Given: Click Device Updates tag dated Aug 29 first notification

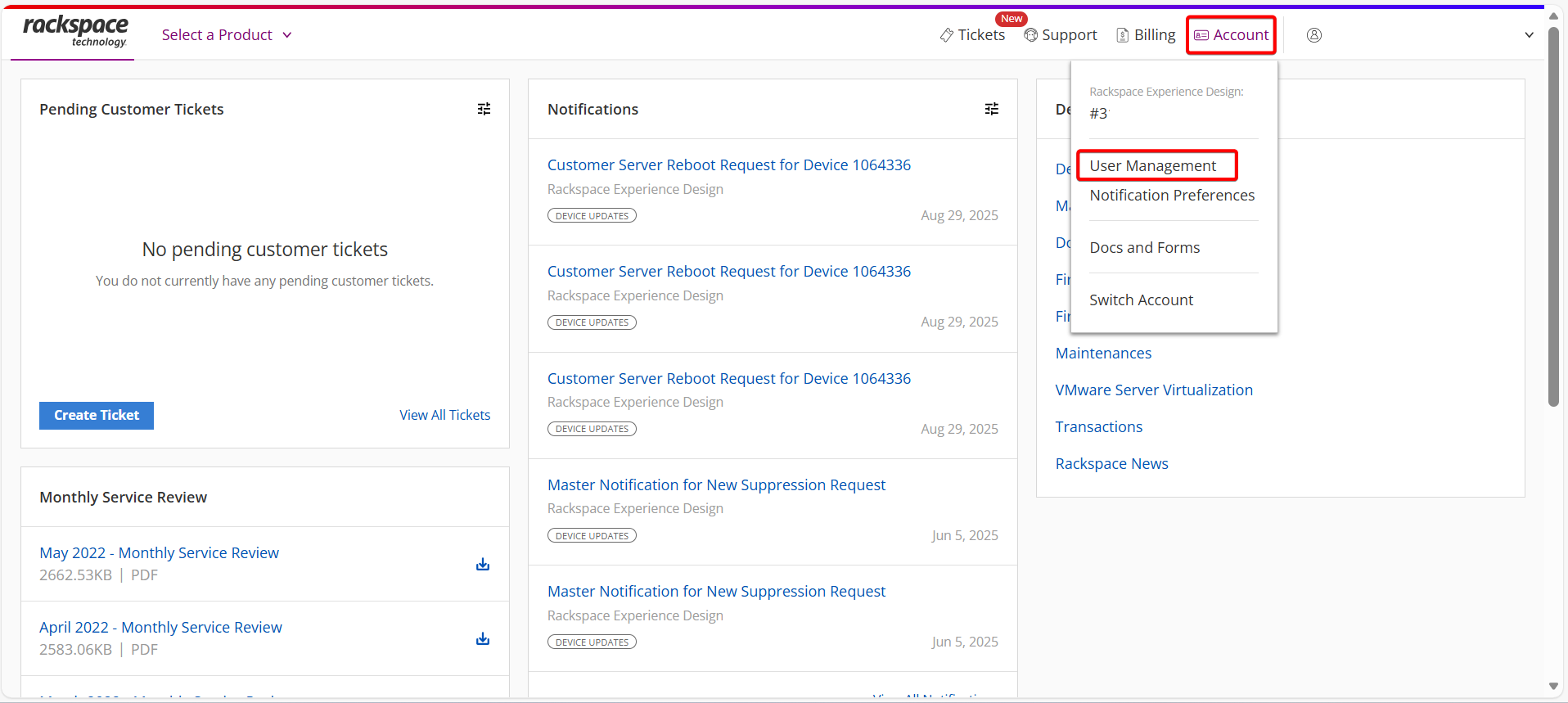Looking at the screenshot, I should [592, 216].
